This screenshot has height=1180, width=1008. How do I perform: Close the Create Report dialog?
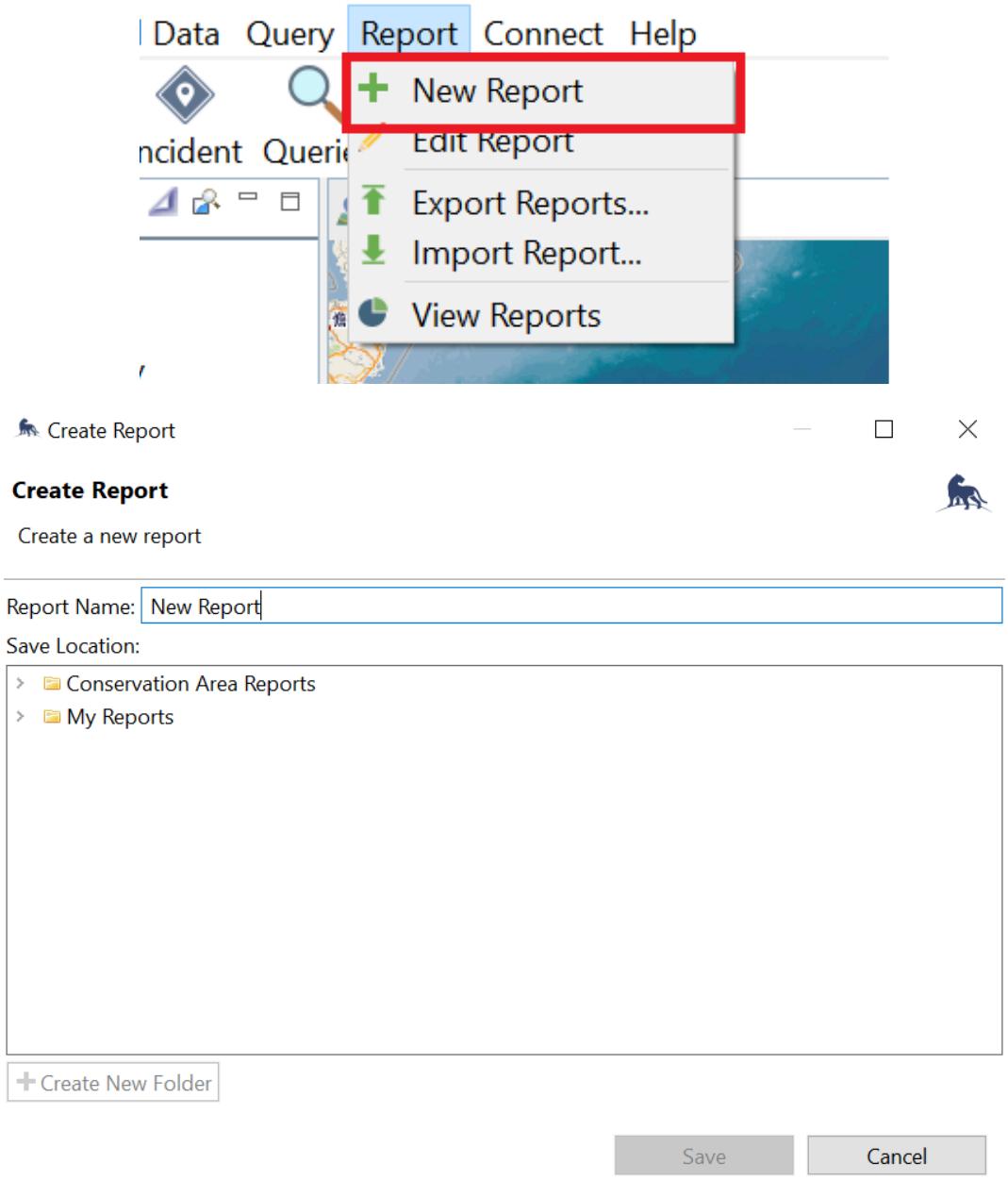click(967, 429)
